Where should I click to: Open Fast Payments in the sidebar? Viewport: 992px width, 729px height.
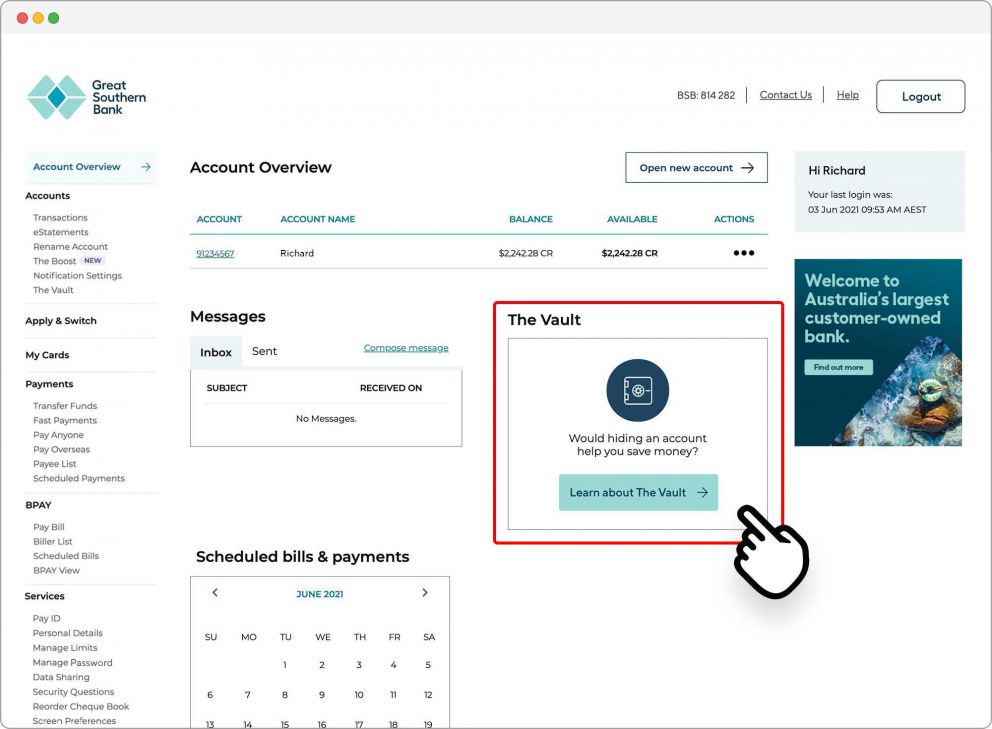pos(65,421)
